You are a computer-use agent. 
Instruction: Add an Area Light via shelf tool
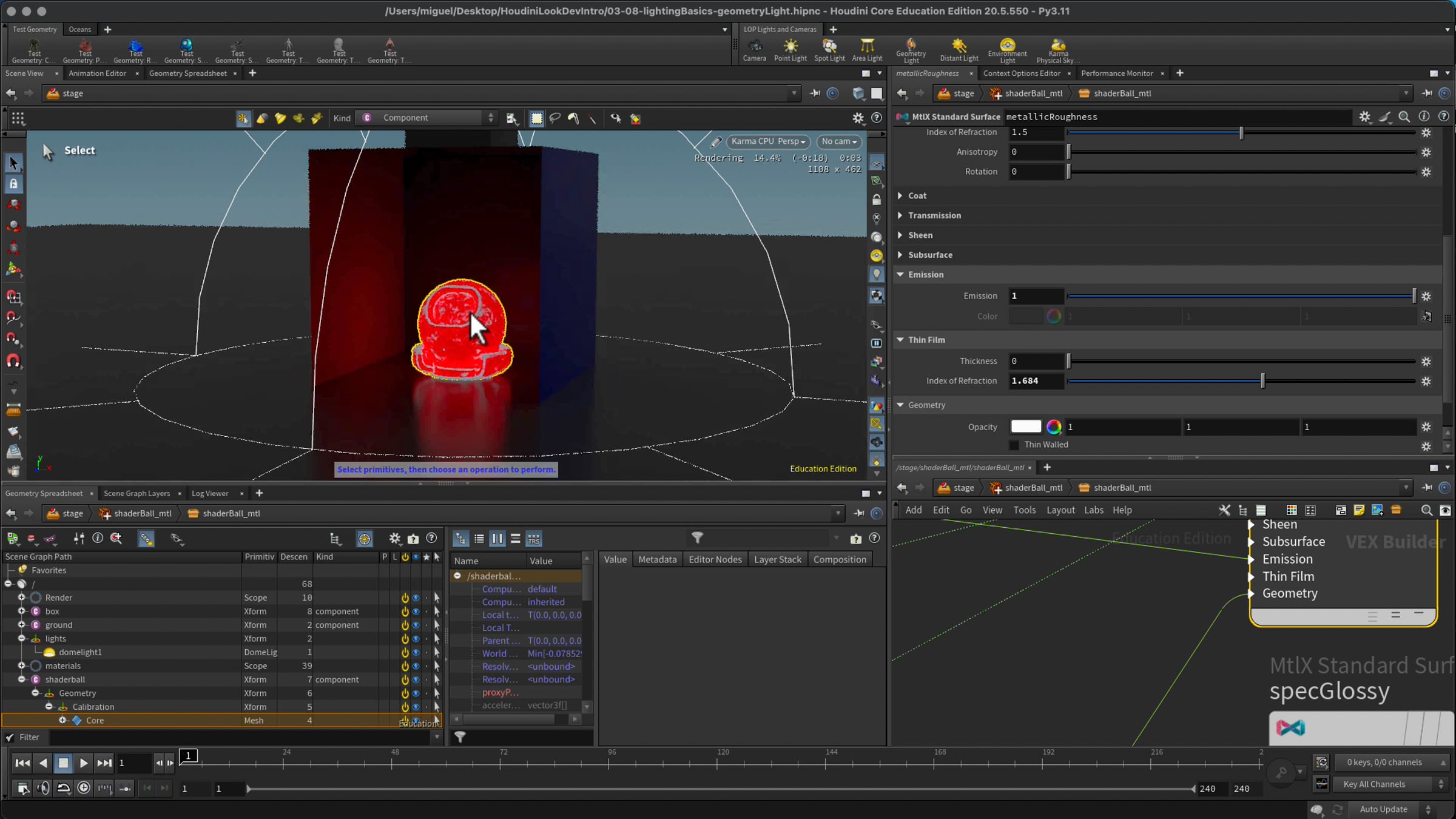click(x=867, y=50)
